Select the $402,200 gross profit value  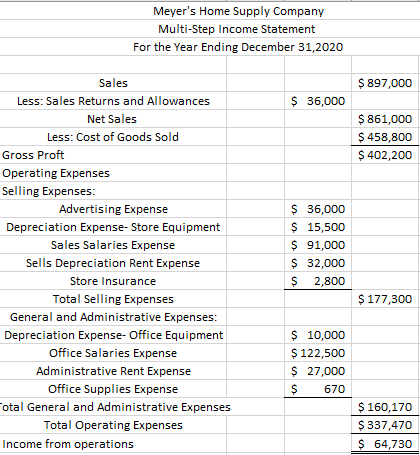[x=385, y=155]
